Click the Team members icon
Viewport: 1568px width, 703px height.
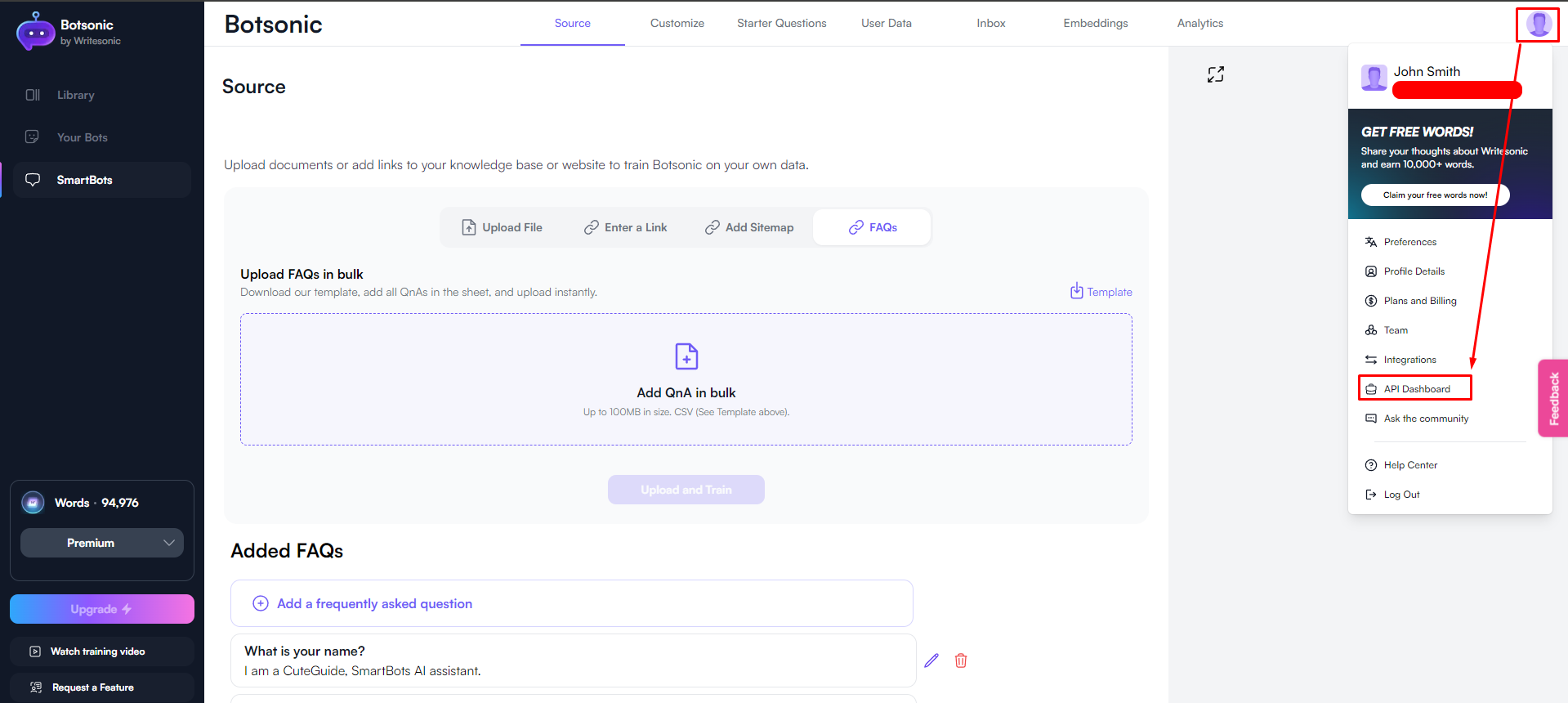(1371, 330)
